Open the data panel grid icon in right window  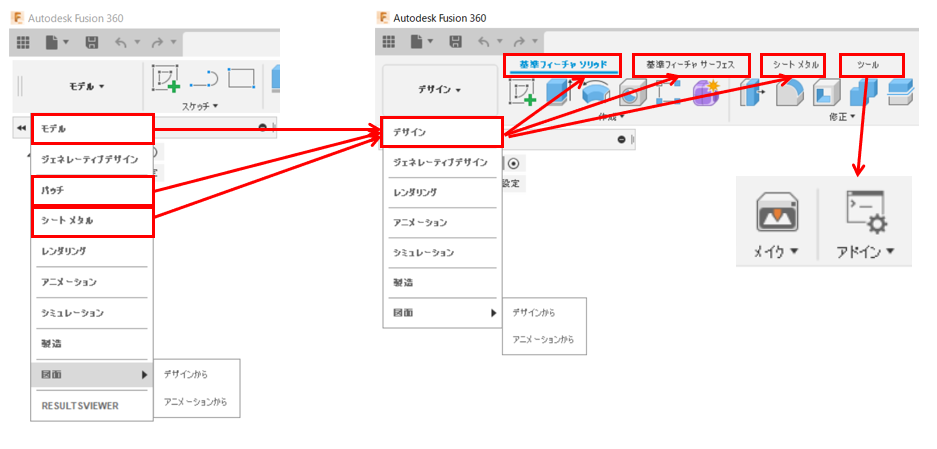click(389, 41)
